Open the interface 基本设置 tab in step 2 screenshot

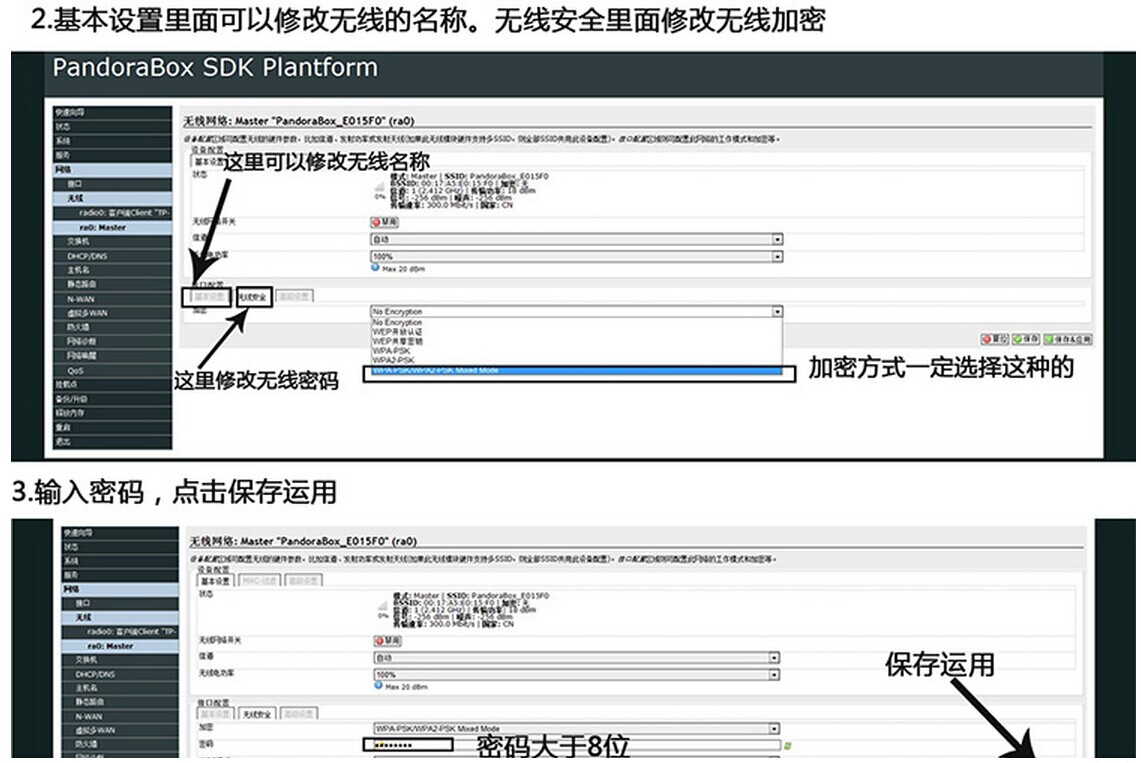pos(210,297)
